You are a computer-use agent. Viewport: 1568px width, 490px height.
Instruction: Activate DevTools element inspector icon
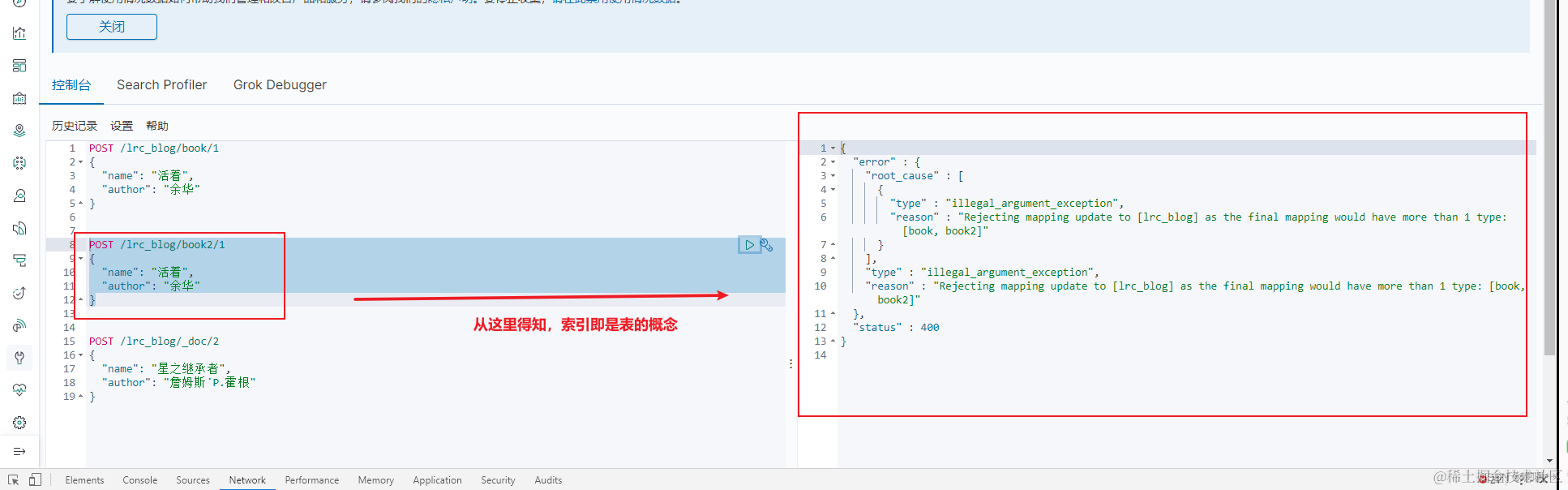[x=13, y=479]
